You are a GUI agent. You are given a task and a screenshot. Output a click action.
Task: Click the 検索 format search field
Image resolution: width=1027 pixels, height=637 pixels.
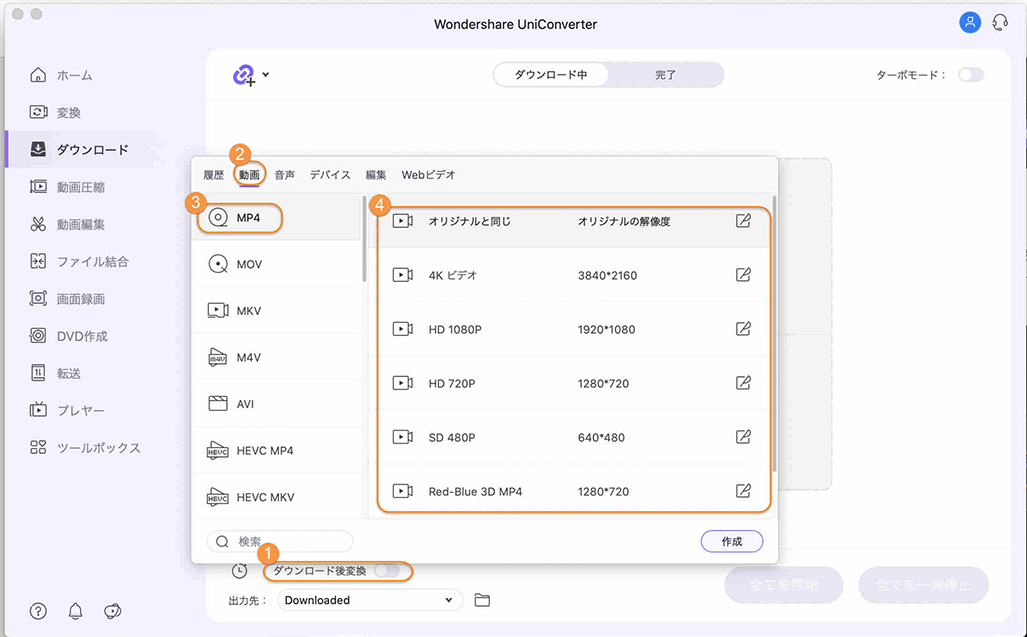click(280, 541)
